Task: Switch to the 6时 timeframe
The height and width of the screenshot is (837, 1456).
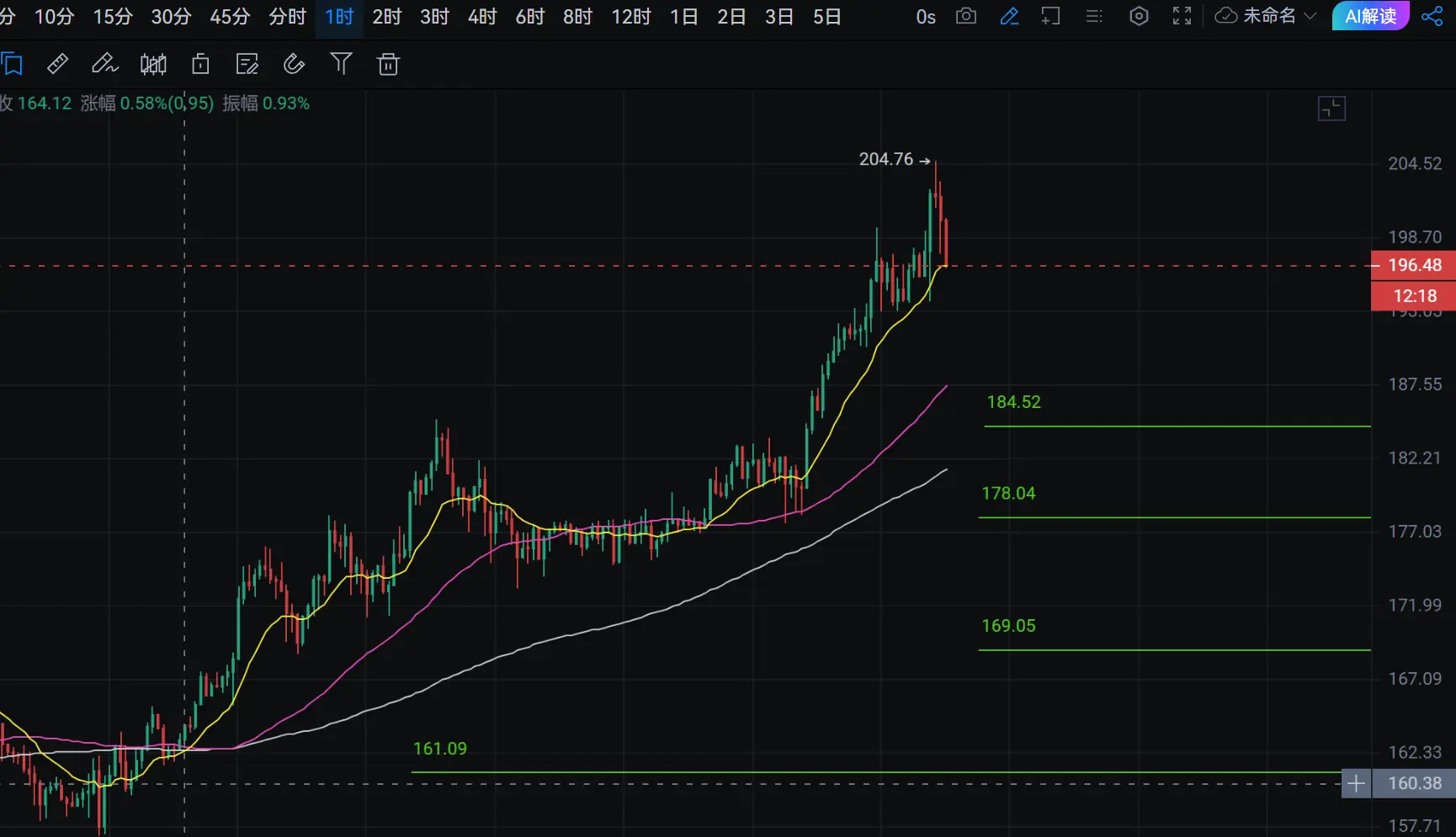Action: tap(530, 17)
